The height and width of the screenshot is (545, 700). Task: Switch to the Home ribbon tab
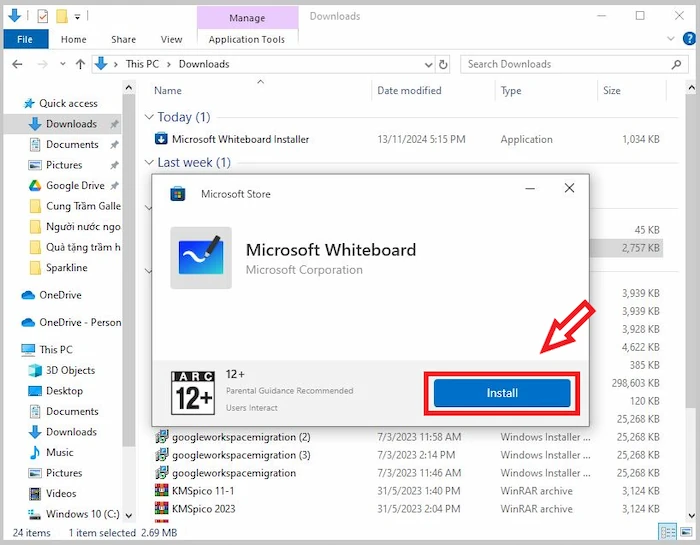pyautogui.click(x=74, y=39)
